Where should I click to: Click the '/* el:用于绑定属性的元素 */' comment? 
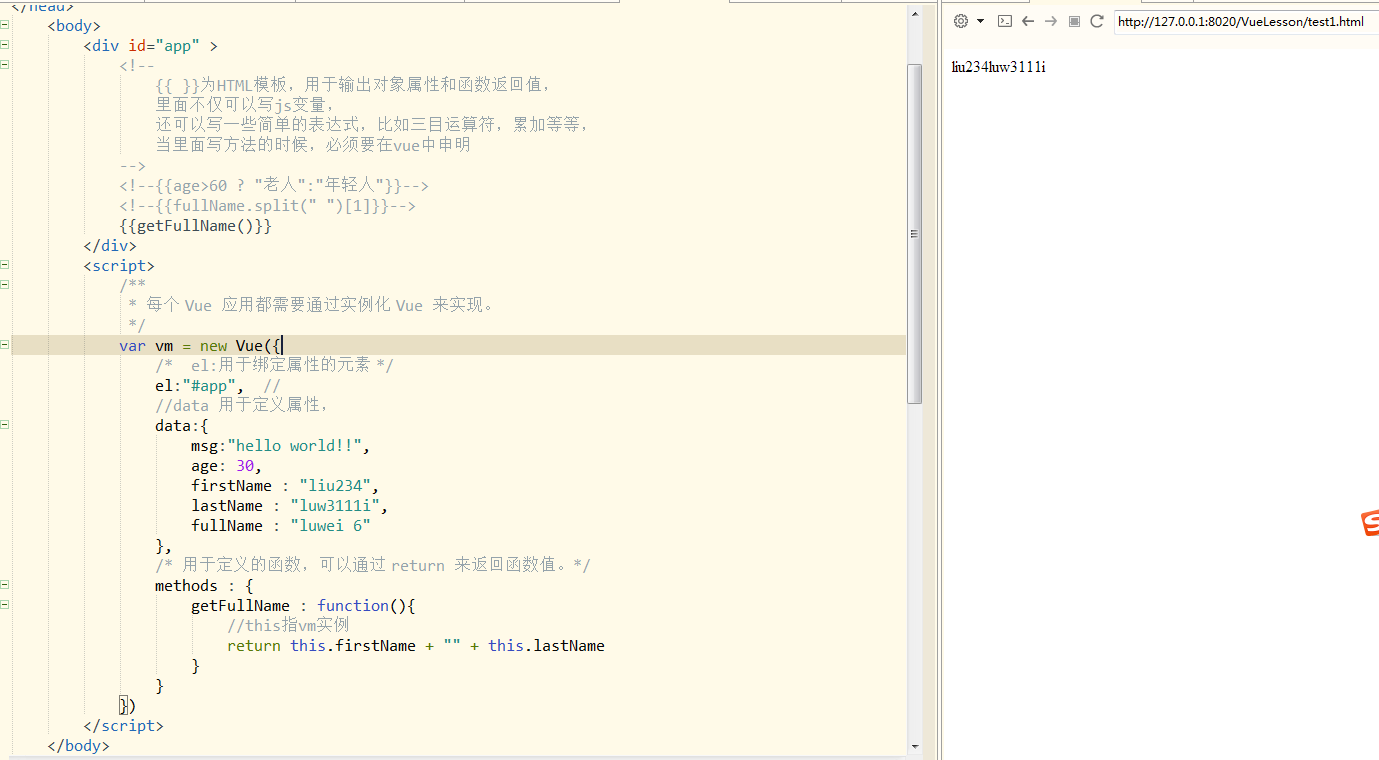tap(274, 366)
